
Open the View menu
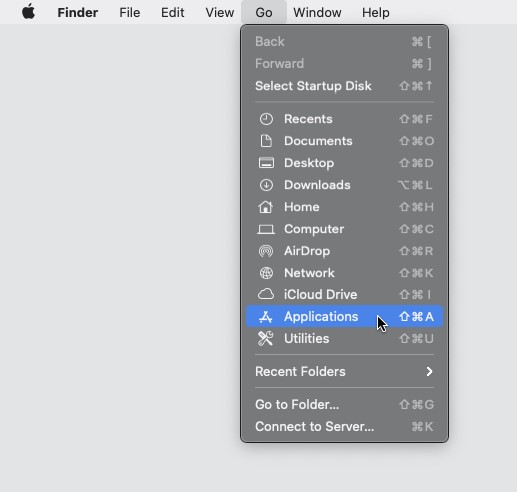coord(219,12)
